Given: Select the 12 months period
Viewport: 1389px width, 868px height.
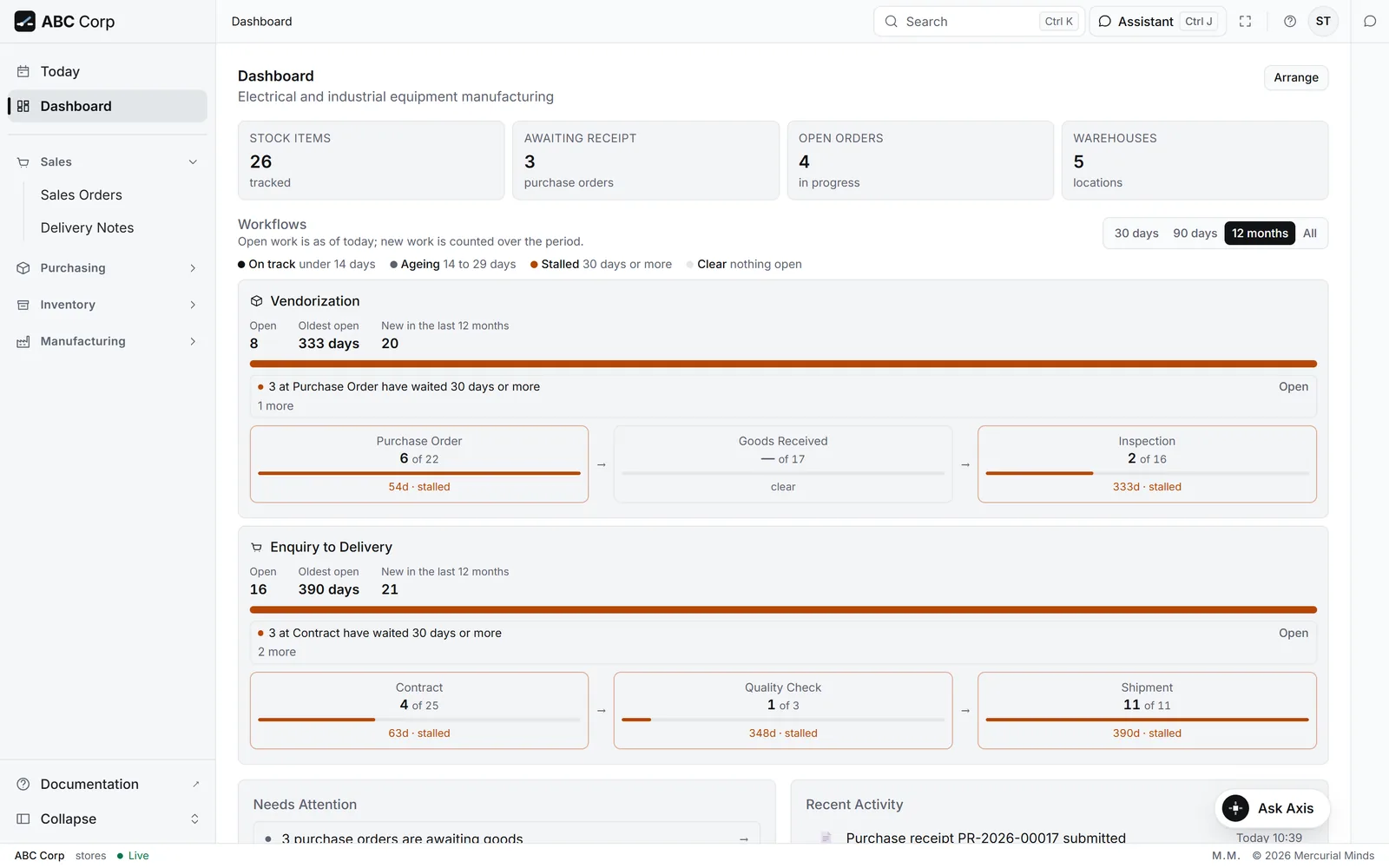Looking at the screenshot, I should point(1260,233).
